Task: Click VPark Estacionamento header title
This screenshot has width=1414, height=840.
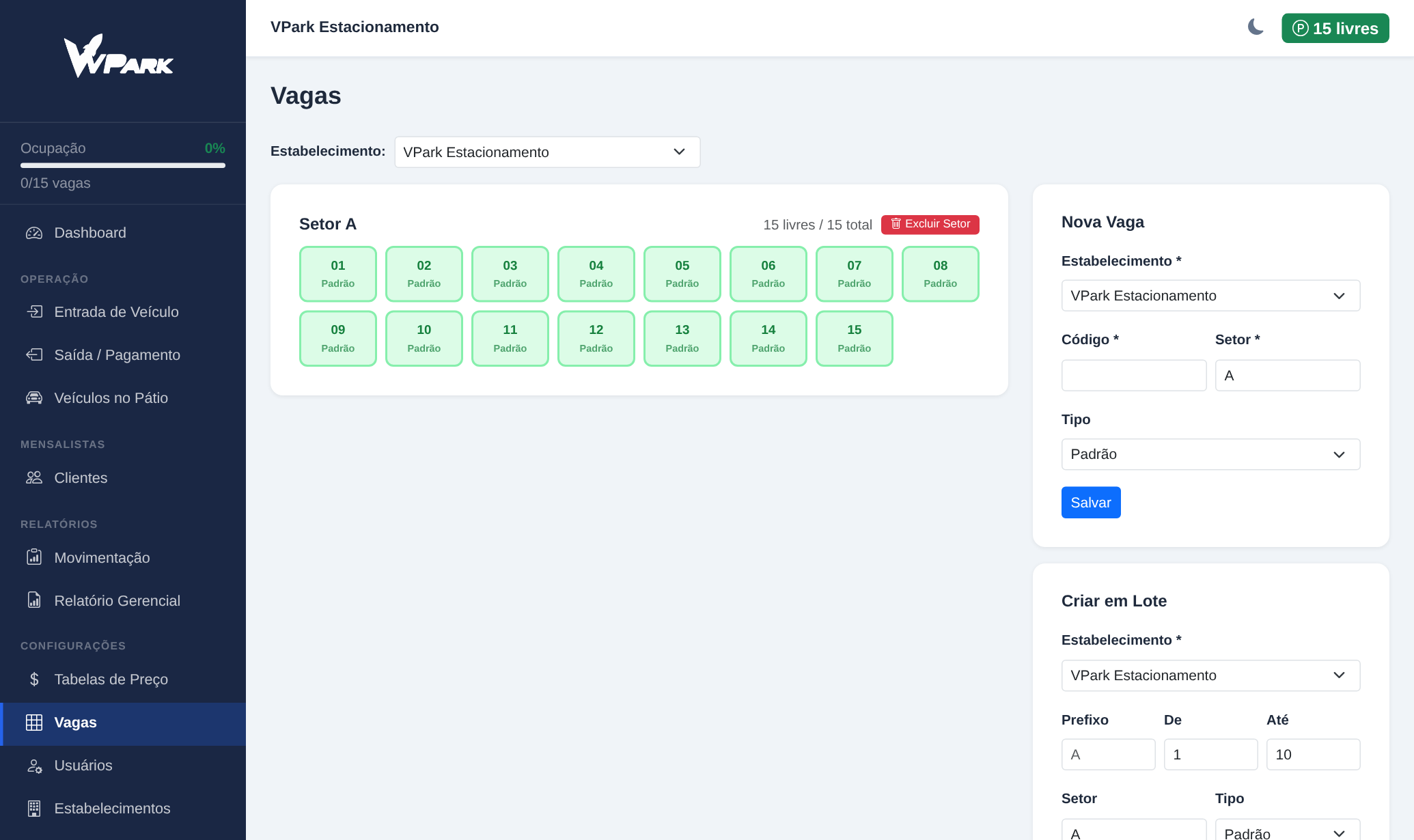Action: [x=355, y=27]
